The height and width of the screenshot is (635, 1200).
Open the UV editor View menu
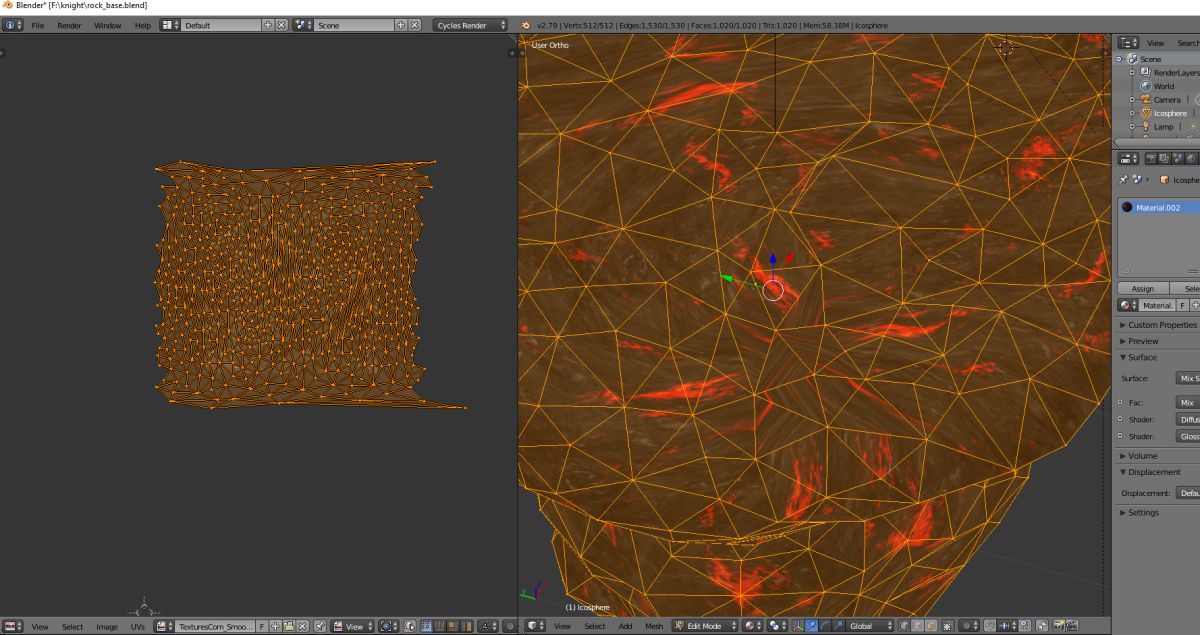[39, 626]
